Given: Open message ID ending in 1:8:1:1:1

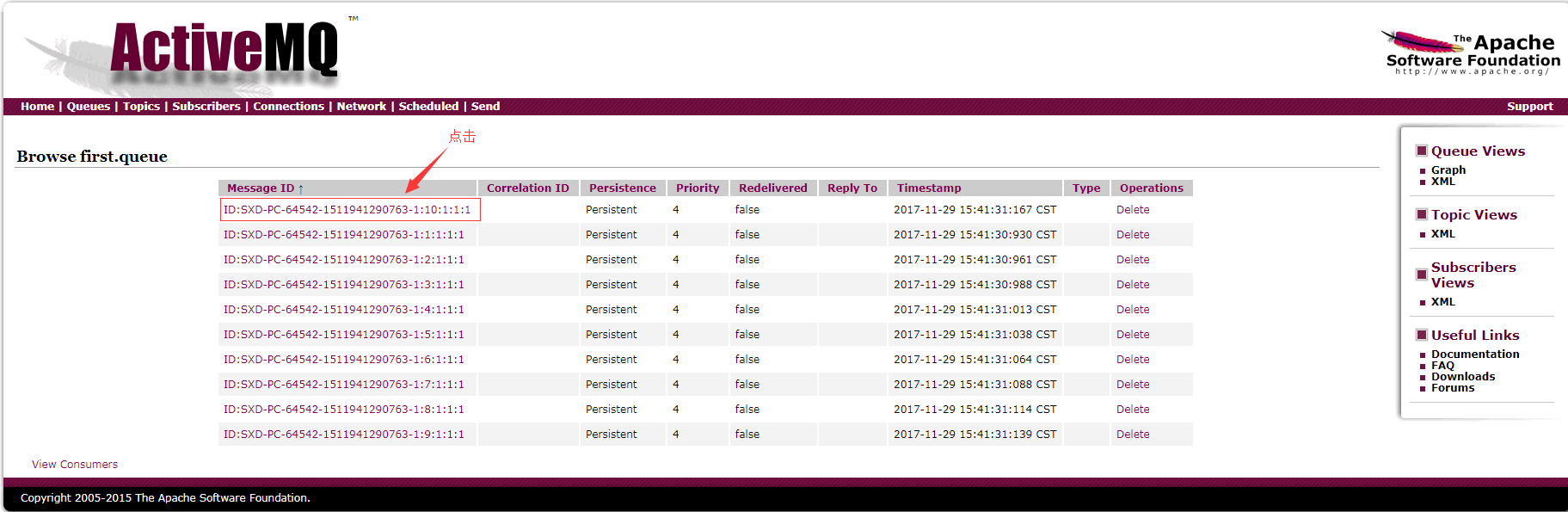Looking at the screenshot, I should click(344, 409).
